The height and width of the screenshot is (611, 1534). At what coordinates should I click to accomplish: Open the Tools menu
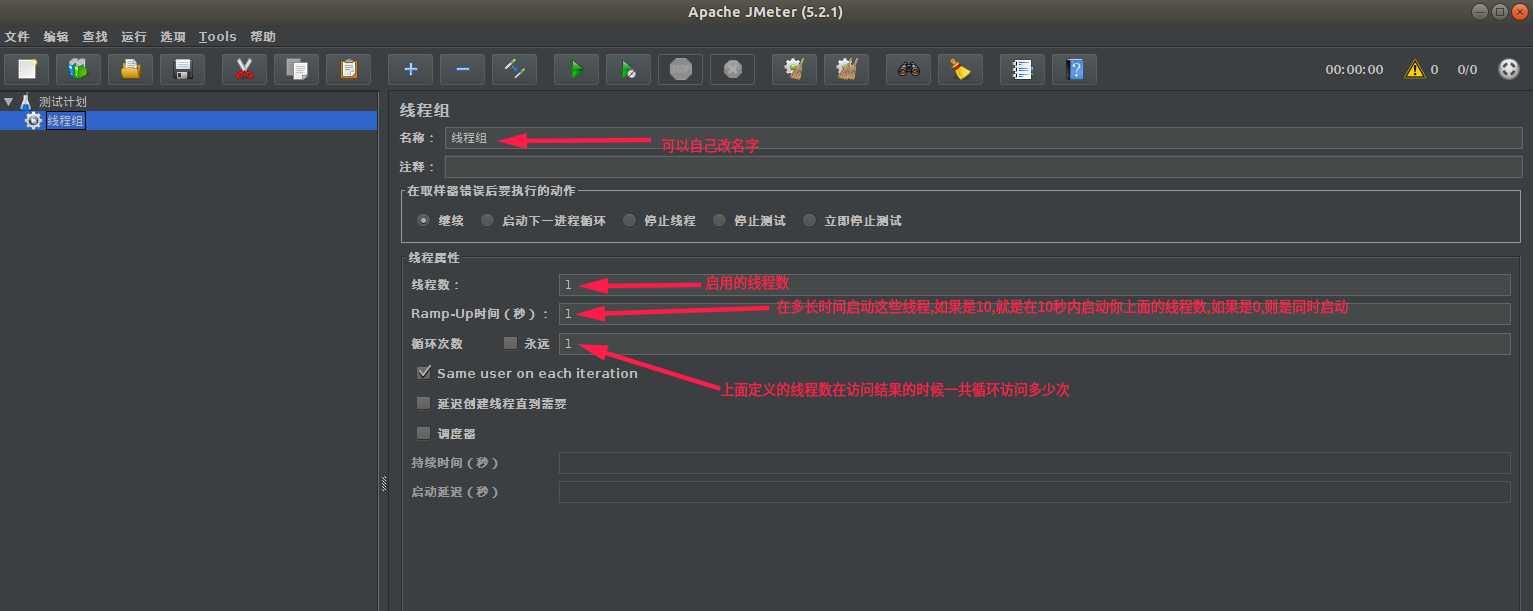[217, 36]
